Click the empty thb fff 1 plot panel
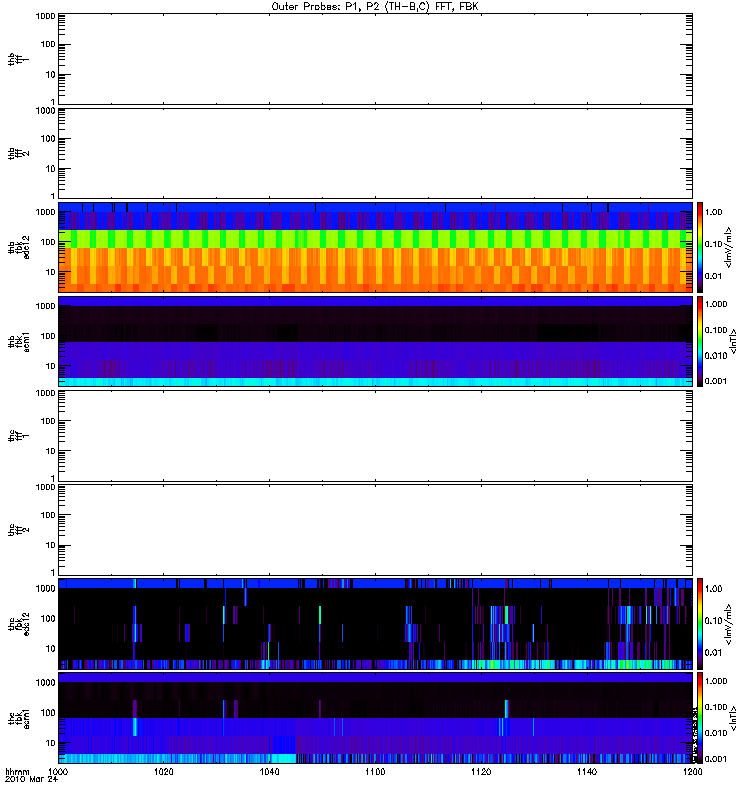 tap(375, 59)
